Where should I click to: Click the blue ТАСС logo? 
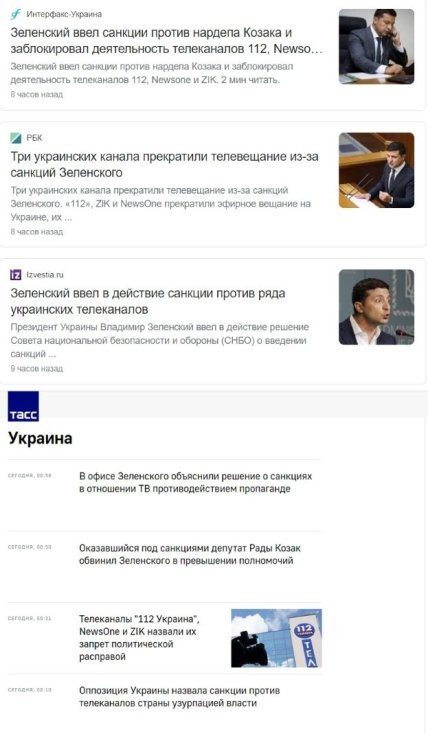(23, 406)
